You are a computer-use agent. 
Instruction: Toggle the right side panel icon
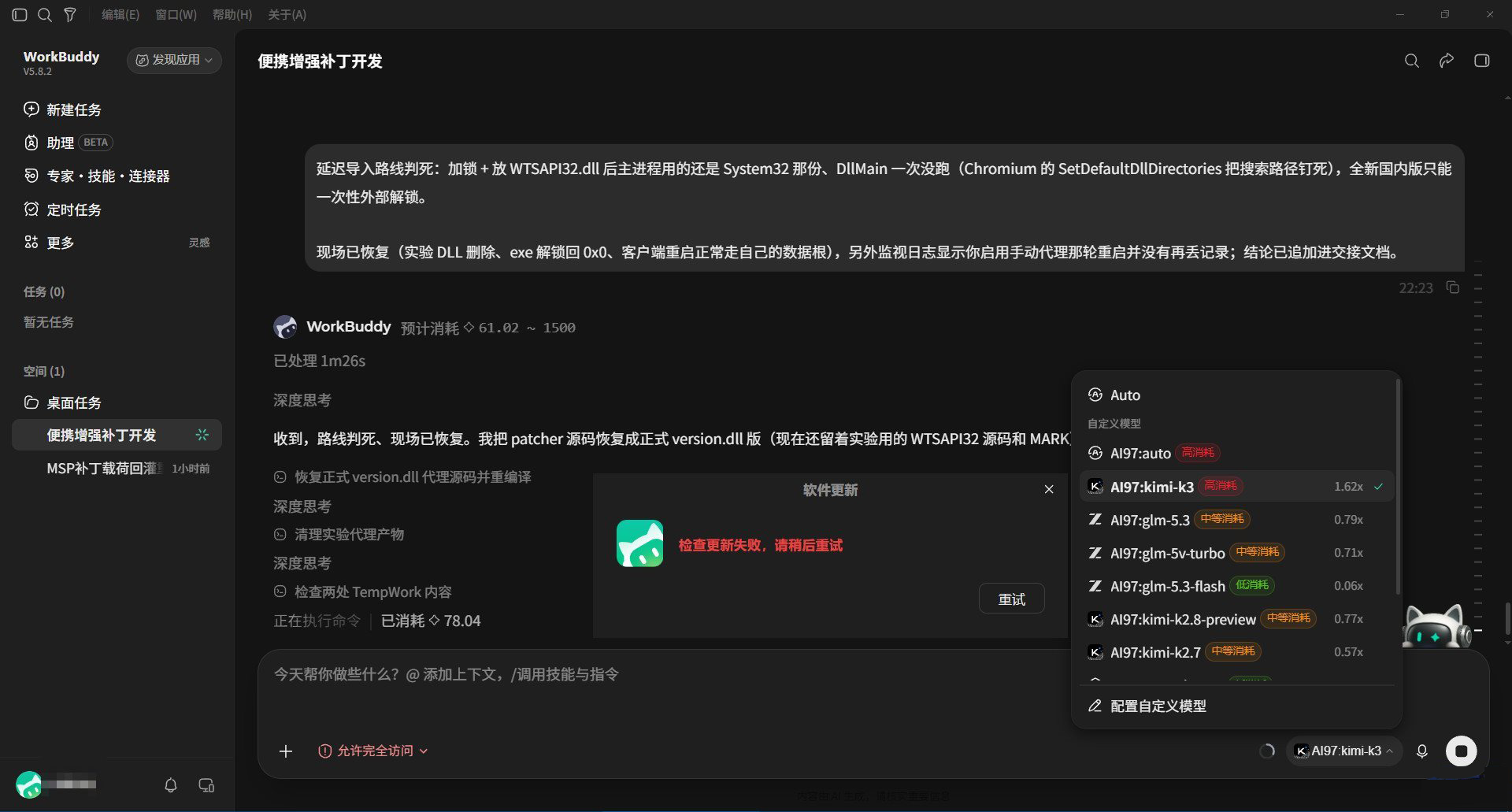point(1482,61)
